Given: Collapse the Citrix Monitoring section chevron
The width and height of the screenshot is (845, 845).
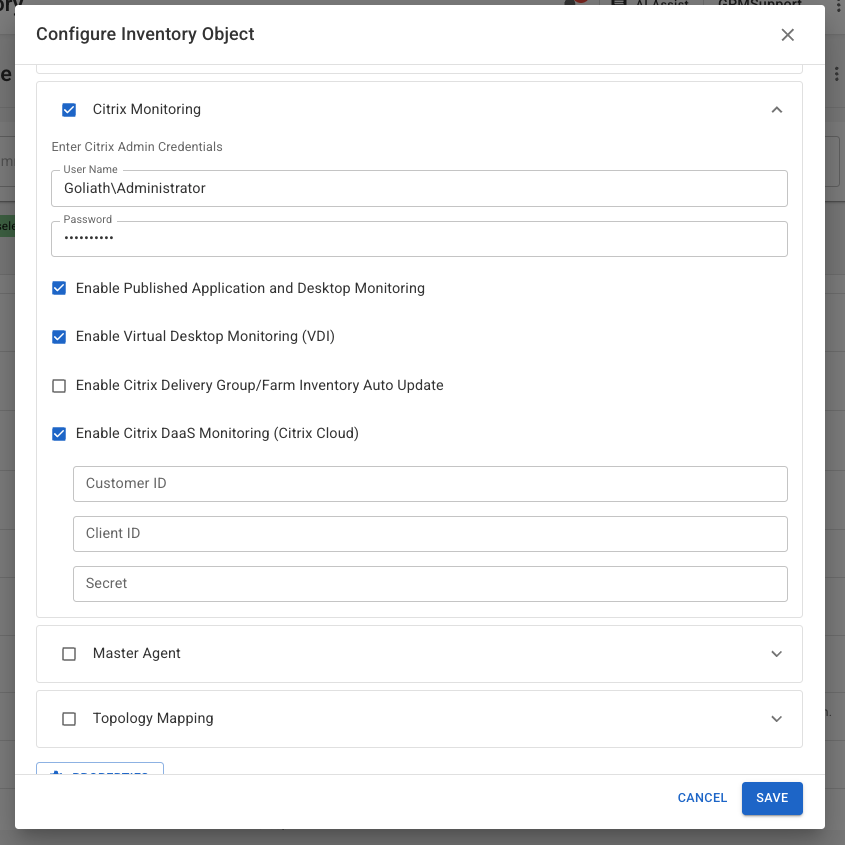Looking at the screenshot, I should tap(777, 110).
